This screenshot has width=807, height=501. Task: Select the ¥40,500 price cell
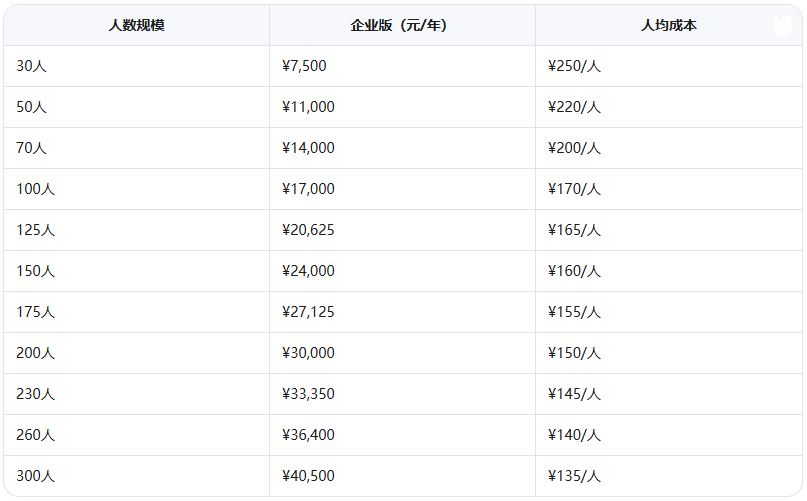tap(402, 476)
